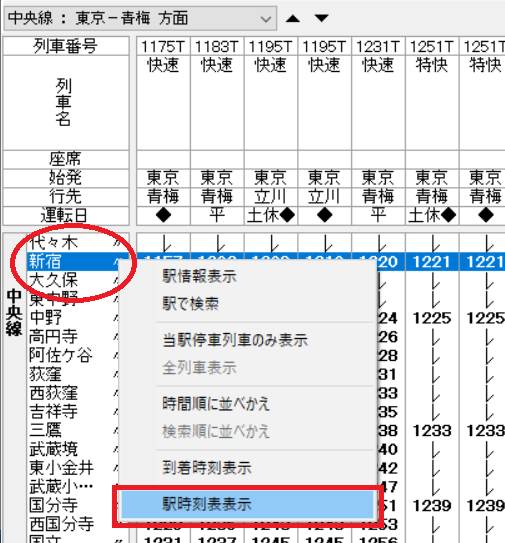Select the 三鷹 station row
This screenshot has width=505, height=543.
pyautogui.click(x=73, y=430)
